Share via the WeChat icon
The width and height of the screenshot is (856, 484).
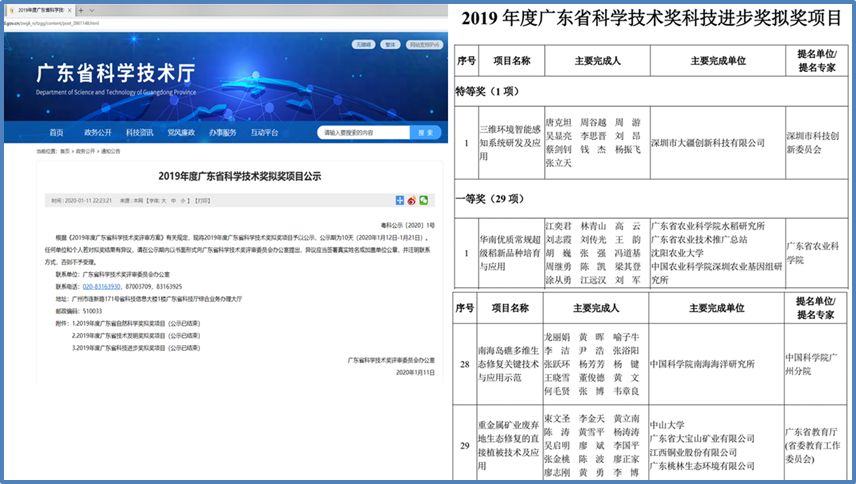pos(424,201)
